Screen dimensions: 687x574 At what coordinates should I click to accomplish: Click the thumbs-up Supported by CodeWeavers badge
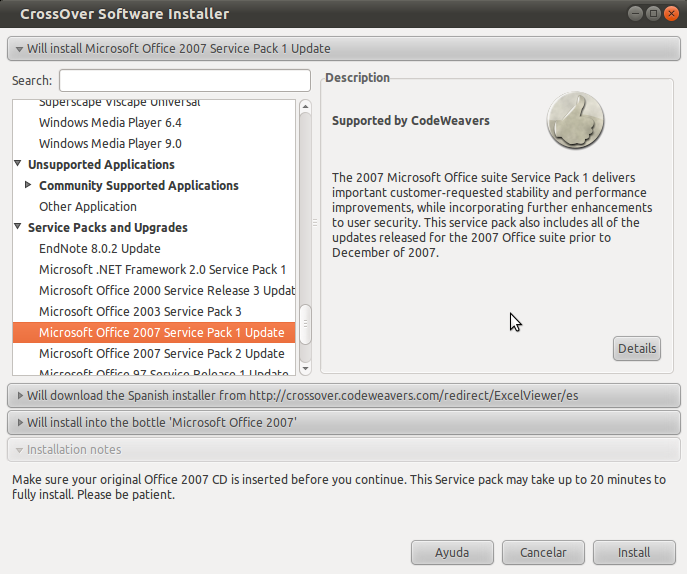point(575,121)
